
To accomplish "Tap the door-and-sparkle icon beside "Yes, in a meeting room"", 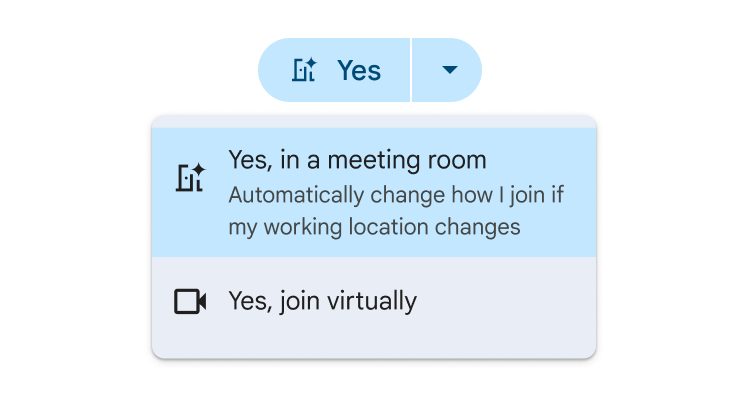I will 190,177.
